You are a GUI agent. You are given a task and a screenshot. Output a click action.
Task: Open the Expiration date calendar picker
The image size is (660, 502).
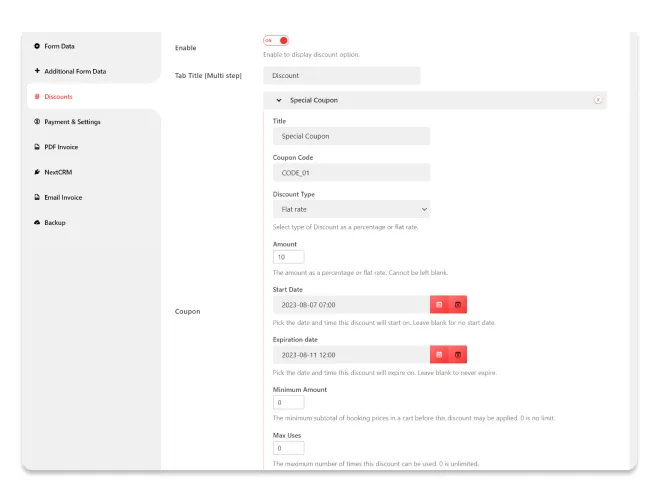coord(439,354)
